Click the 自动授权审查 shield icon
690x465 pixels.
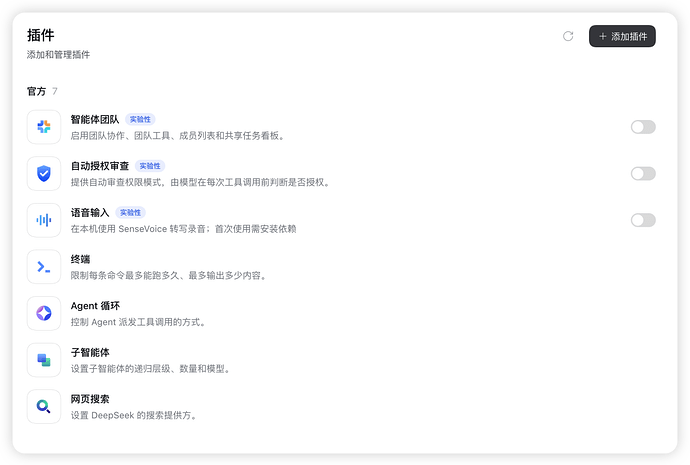click(x=44, y=174)
